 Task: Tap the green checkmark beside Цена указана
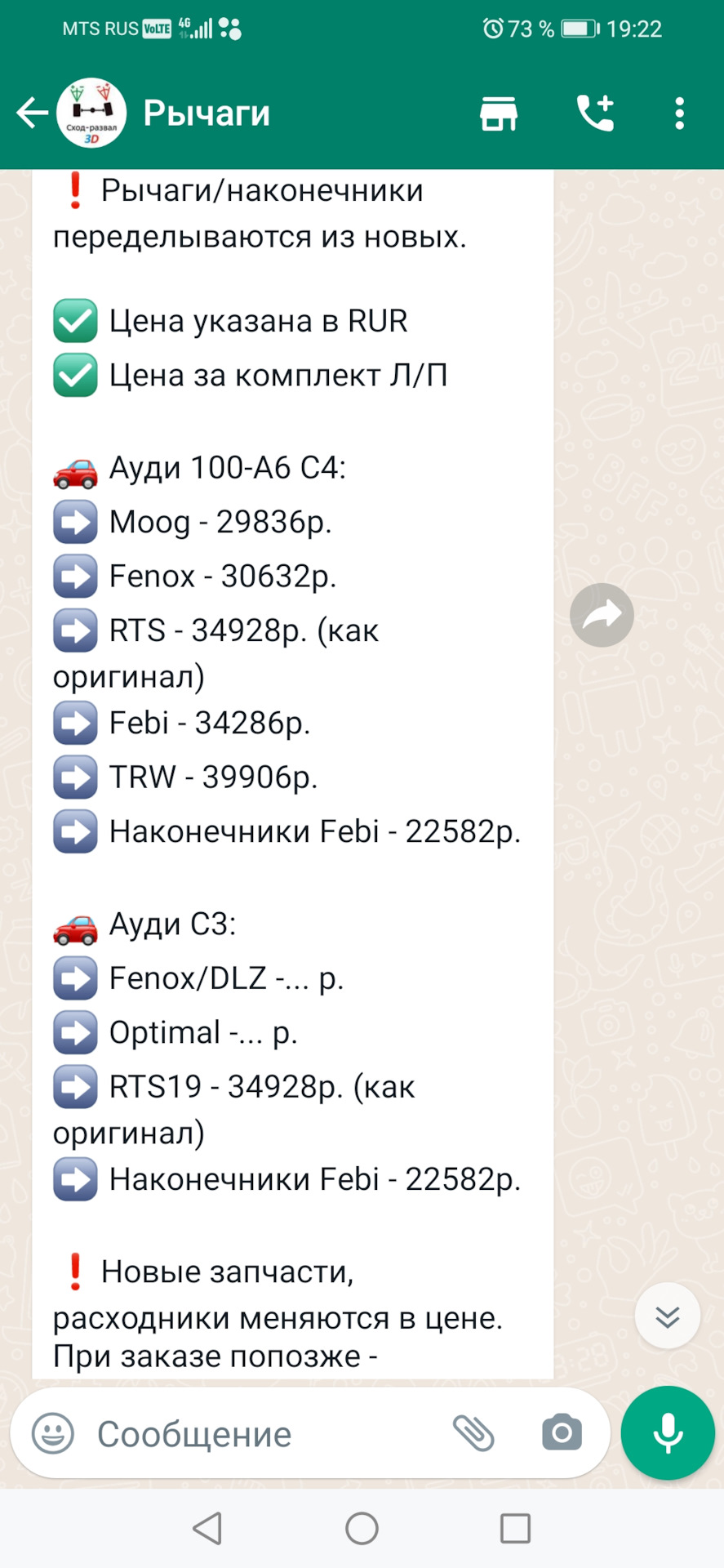(75, 321)
